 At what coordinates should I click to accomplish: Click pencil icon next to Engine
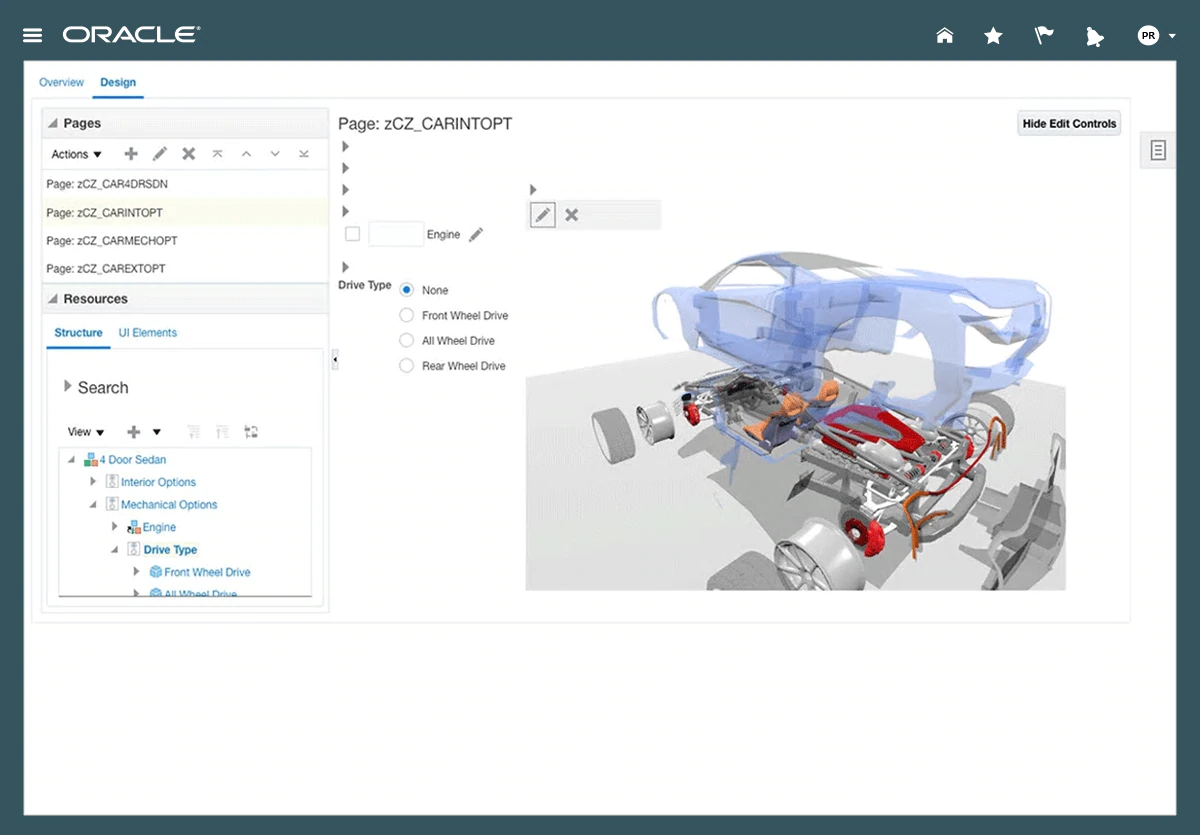tap(476, 235)
